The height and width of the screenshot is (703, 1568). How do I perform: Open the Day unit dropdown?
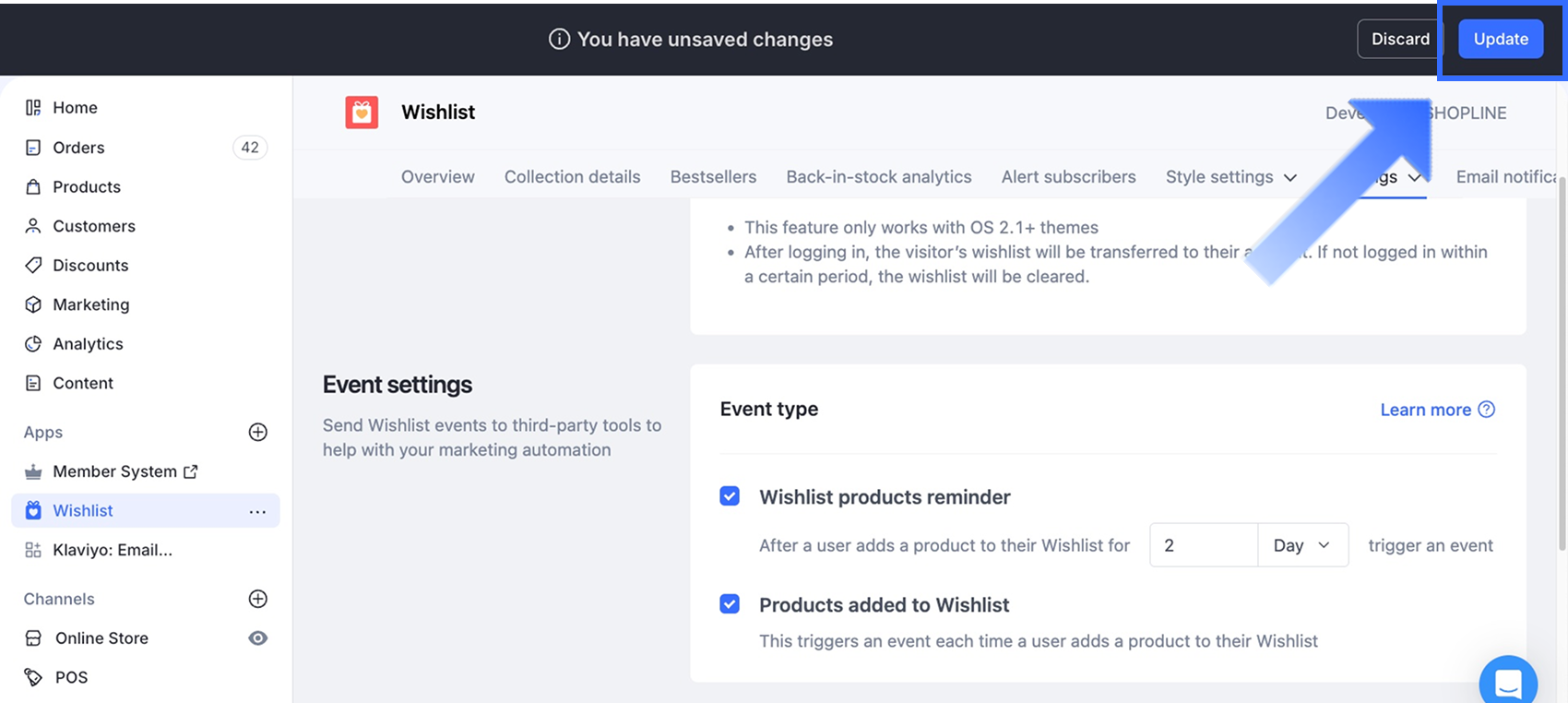pos(1301,545)
